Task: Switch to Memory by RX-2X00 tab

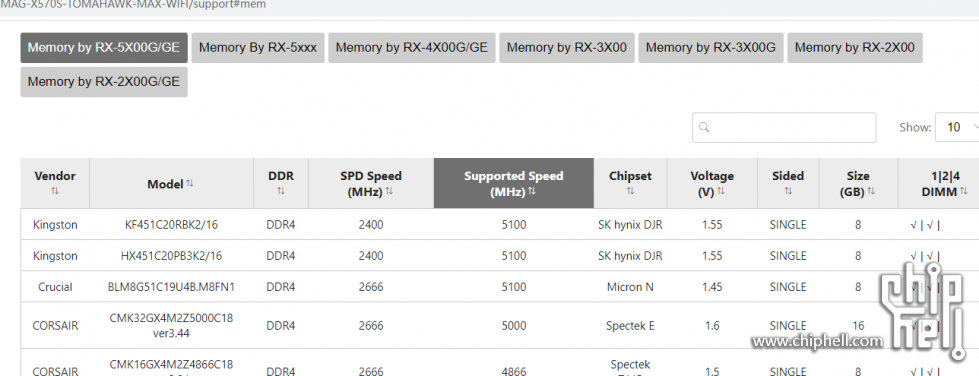Action: [x=855, y=48]
